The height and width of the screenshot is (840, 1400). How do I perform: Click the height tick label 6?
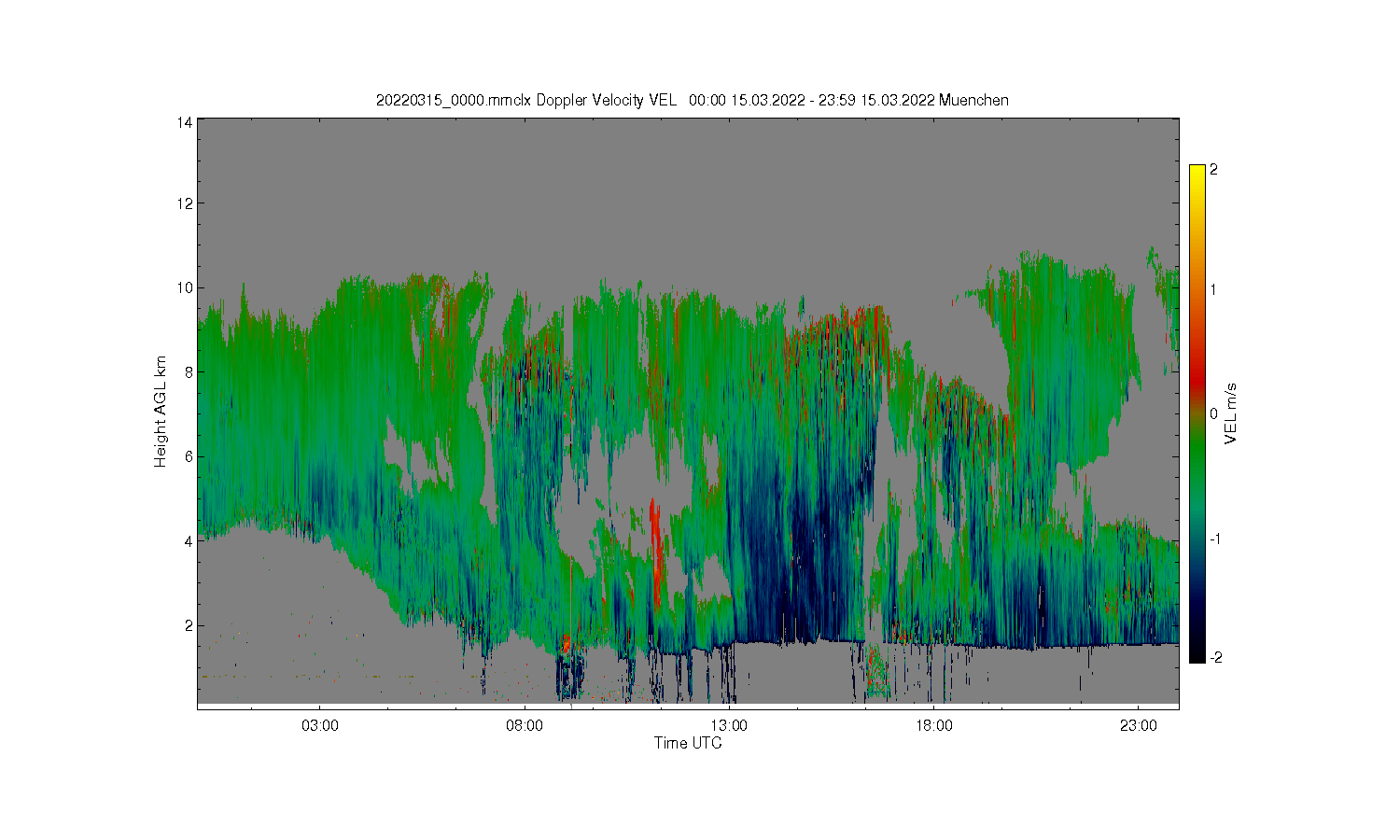(x=189, y=456)
